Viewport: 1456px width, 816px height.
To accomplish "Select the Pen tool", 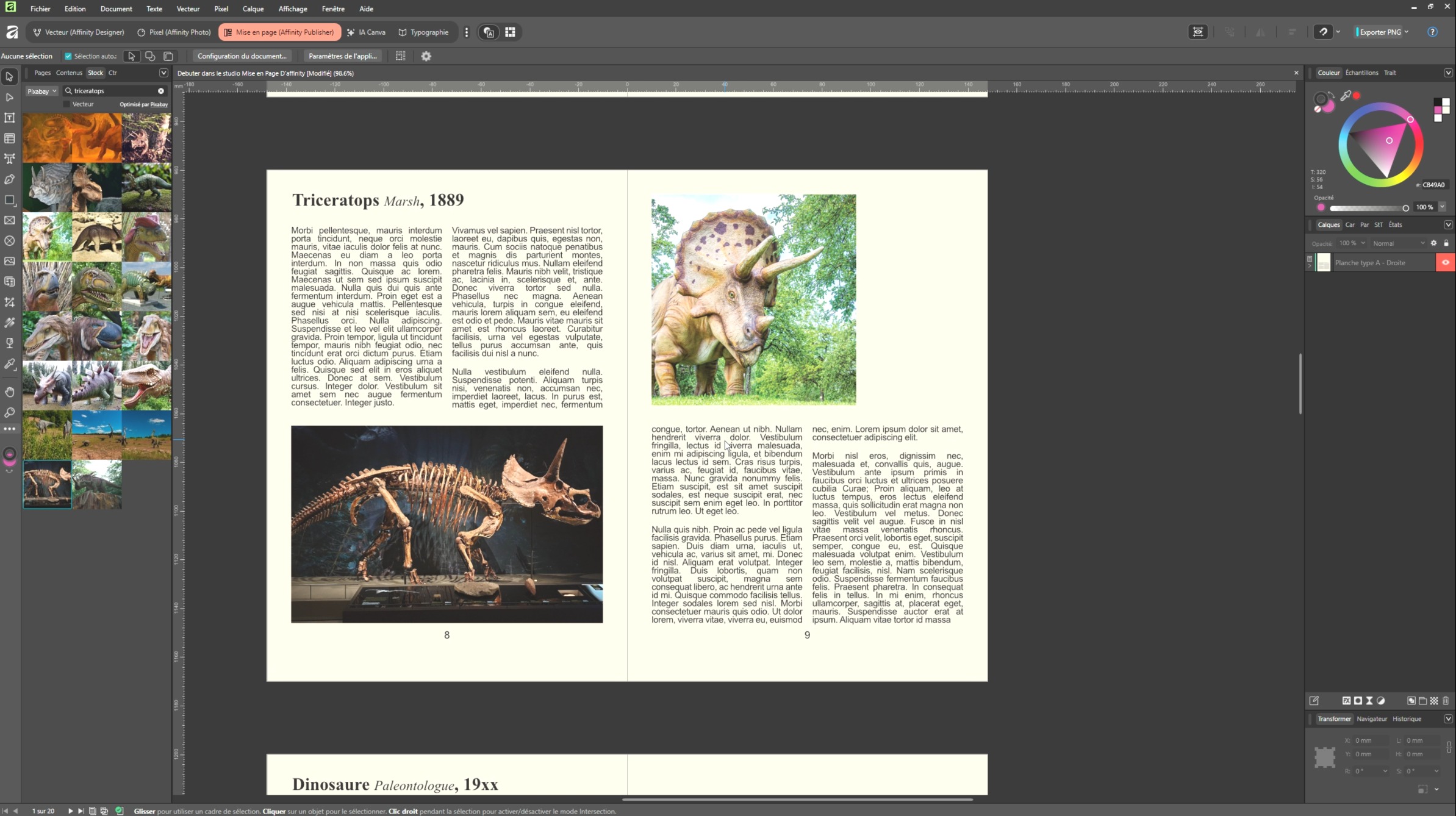I will 10,179.
